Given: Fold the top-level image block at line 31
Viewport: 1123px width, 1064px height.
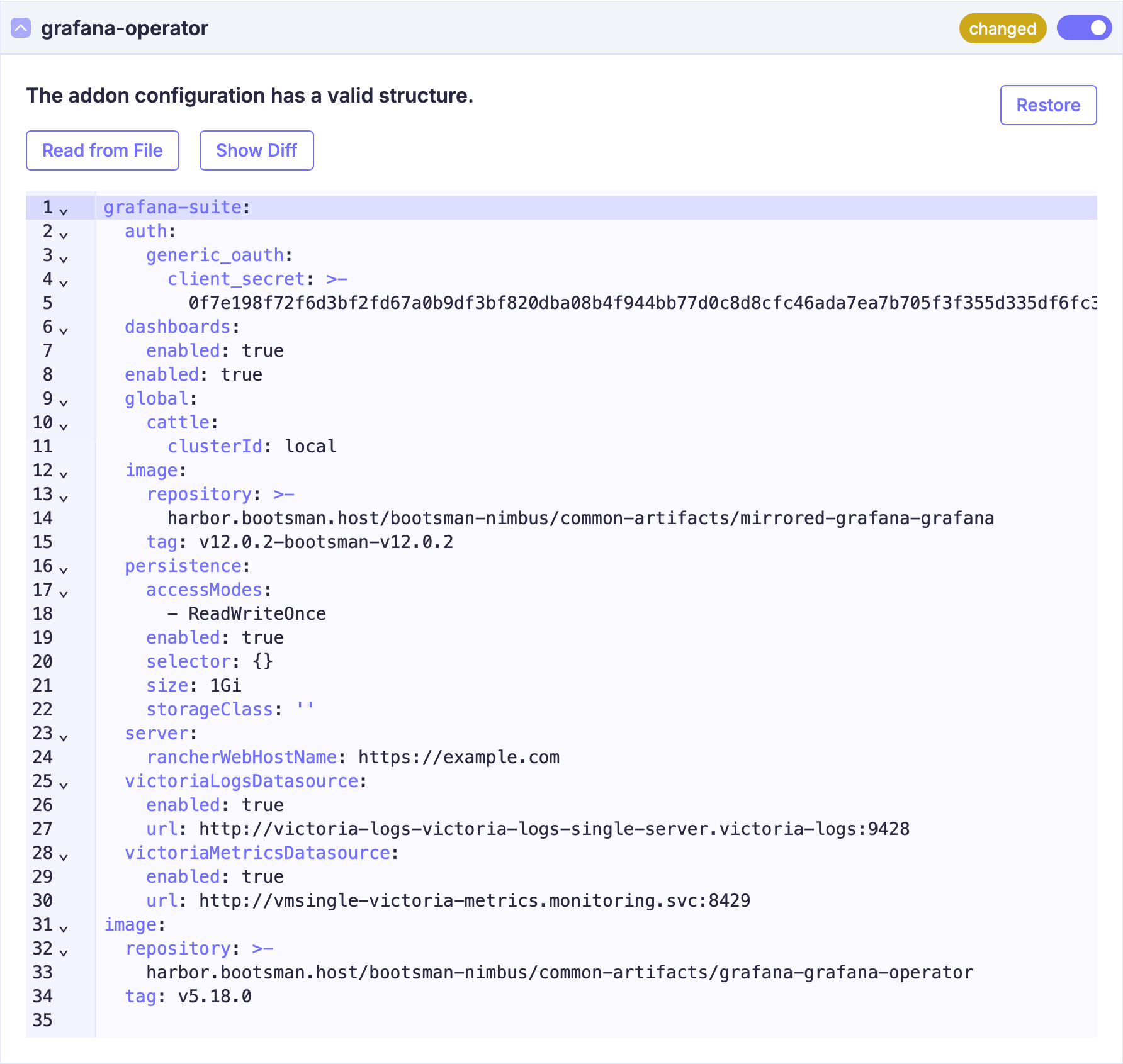Looking at the screenshot, I should pyautogui.click(x=64, y=928).
